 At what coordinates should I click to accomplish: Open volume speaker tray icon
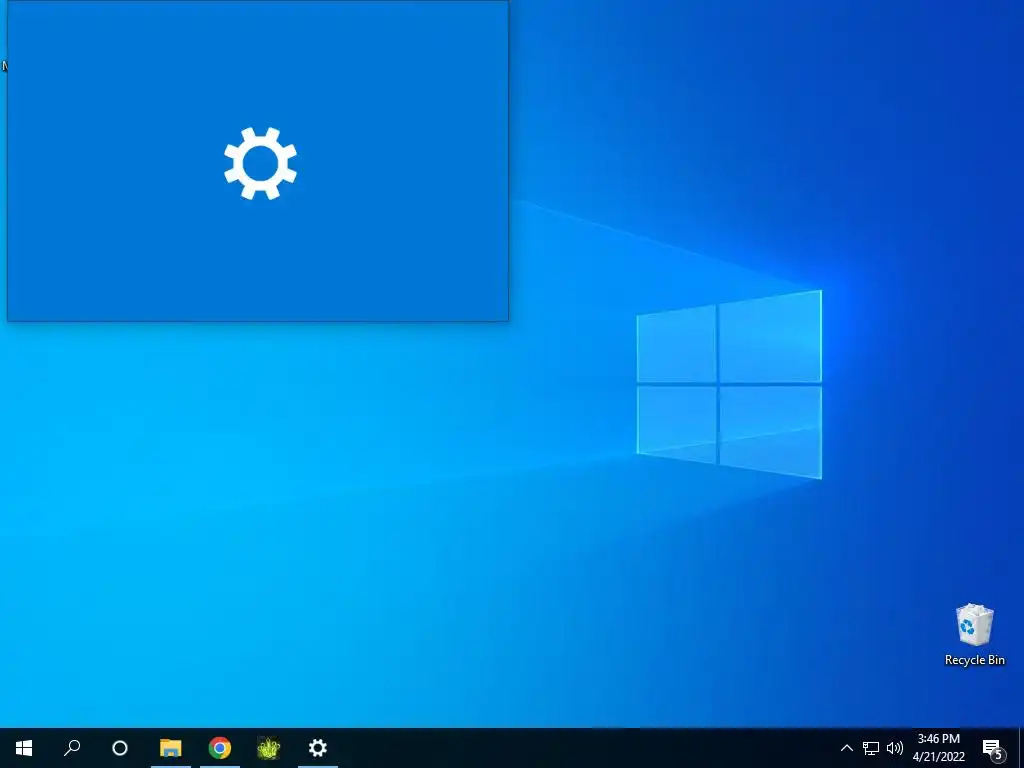[x=895, y=748]
